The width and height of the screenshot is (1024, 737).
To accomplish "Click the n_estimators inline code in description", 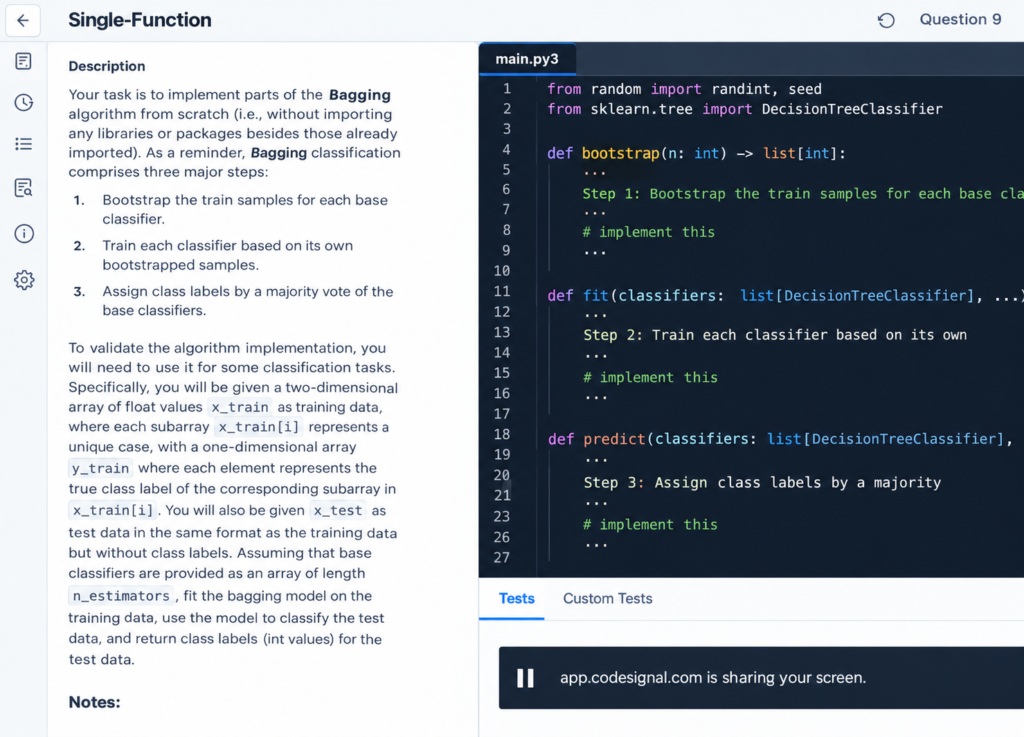I will pos(121,595).
